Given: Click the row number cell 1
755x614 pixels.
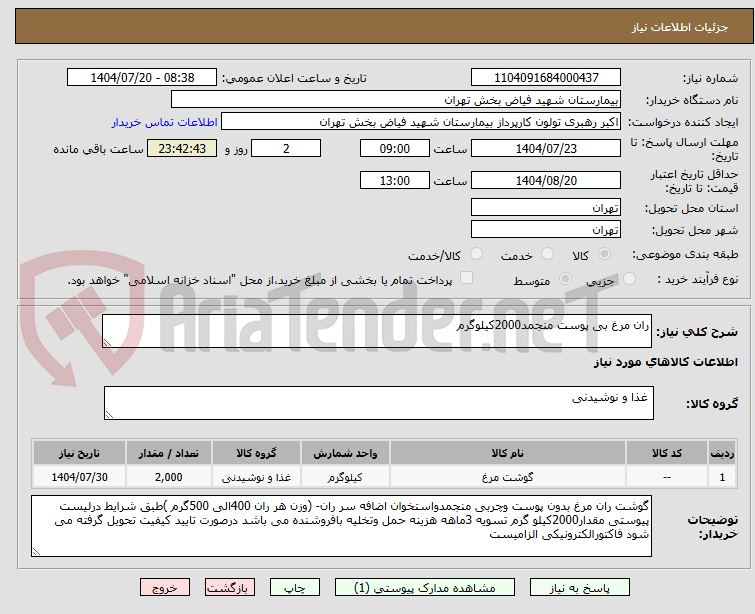Looking at the screenshot, I should [x=722, y=477].
